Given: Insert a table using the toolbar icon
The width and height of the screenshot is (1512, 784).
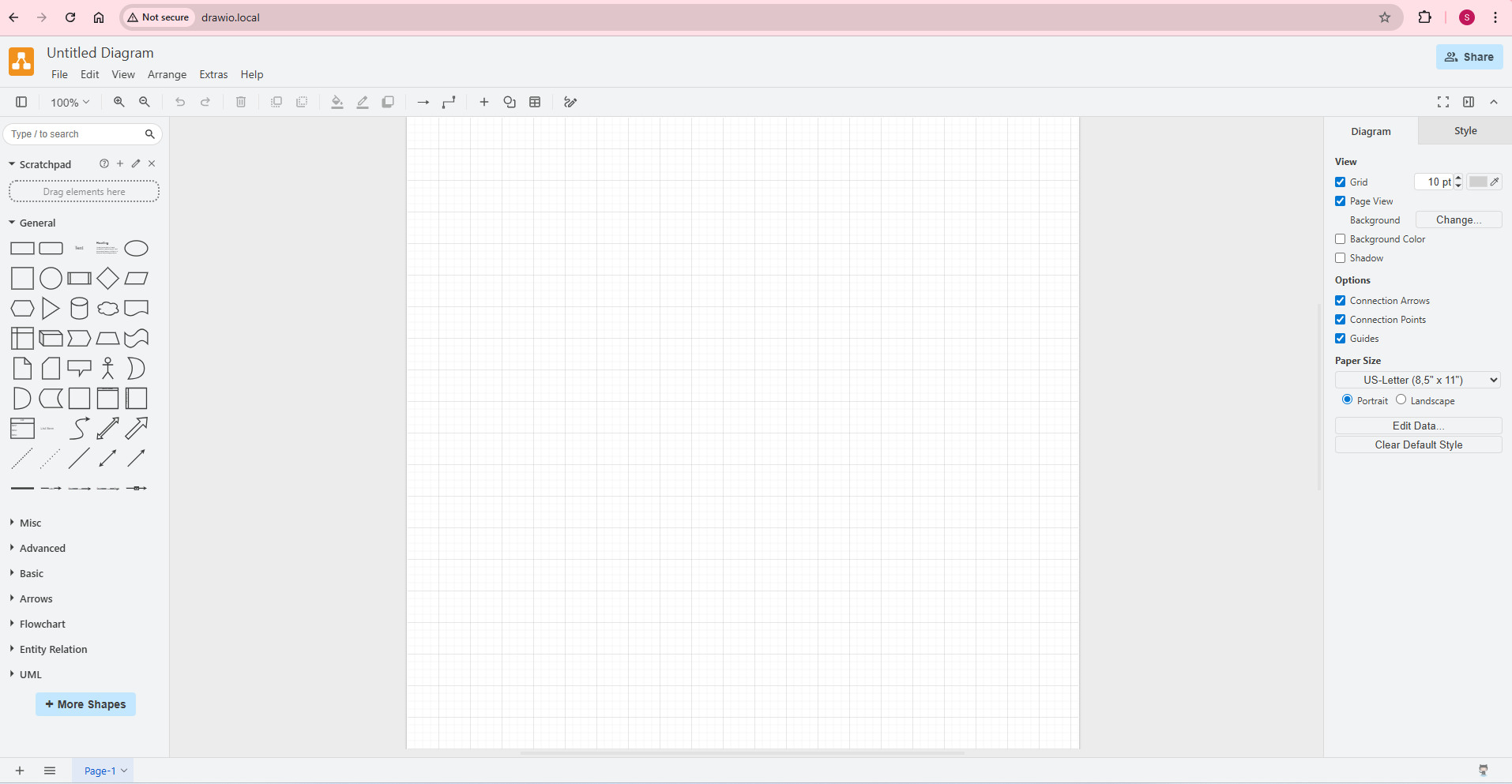Looking at the screenshot, I should [536, 102].
